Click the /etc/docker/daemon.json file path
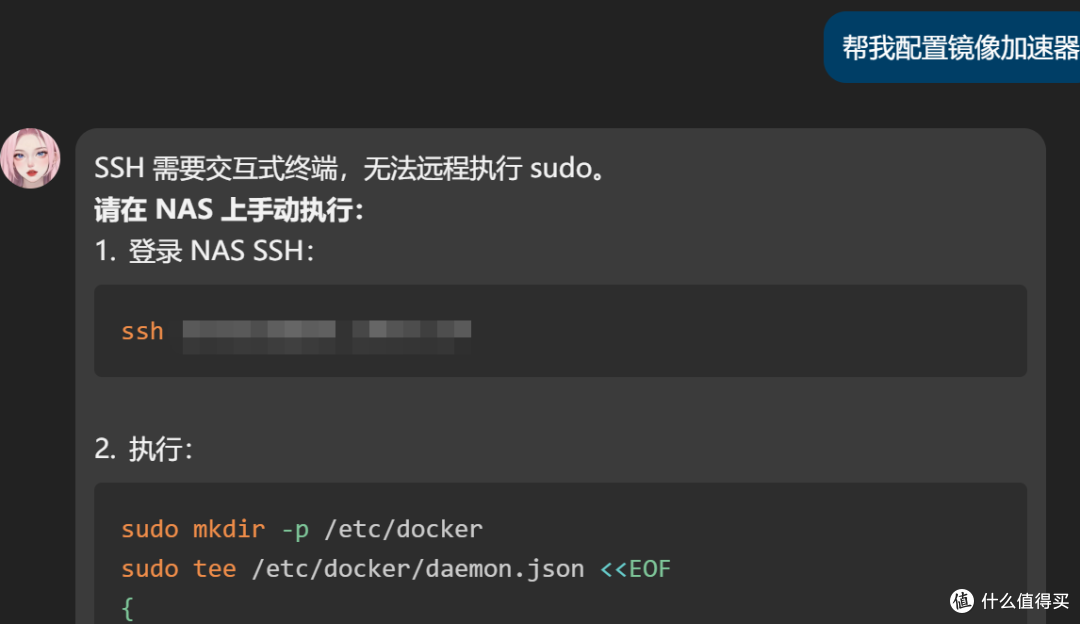Image resolution: width=1080 pixels, height=624 pixels. click(x=418, y=569)
